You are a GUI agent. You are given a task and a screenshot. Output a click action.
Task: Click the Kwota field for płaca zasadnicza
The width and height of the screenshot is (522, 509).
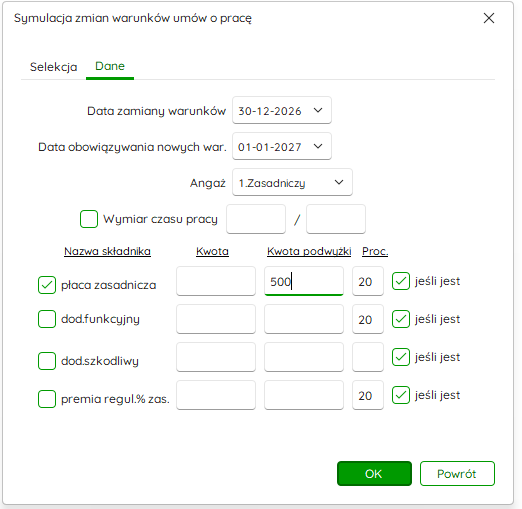point(216,281)
